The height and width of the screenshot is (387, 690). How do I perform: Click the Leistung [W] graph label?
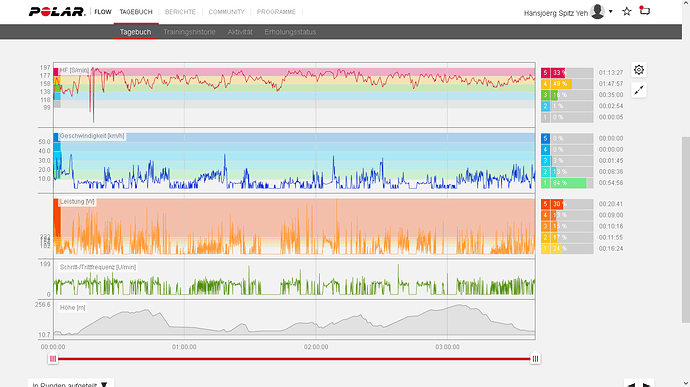(77, 202)
